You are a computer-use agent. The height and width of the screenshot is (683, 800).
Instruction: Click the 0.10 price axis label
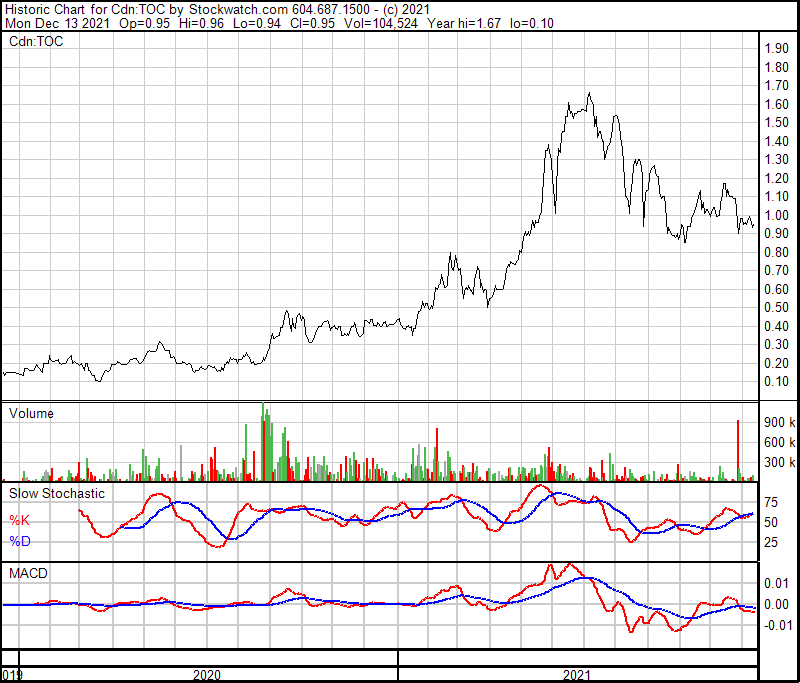(777, 382)
